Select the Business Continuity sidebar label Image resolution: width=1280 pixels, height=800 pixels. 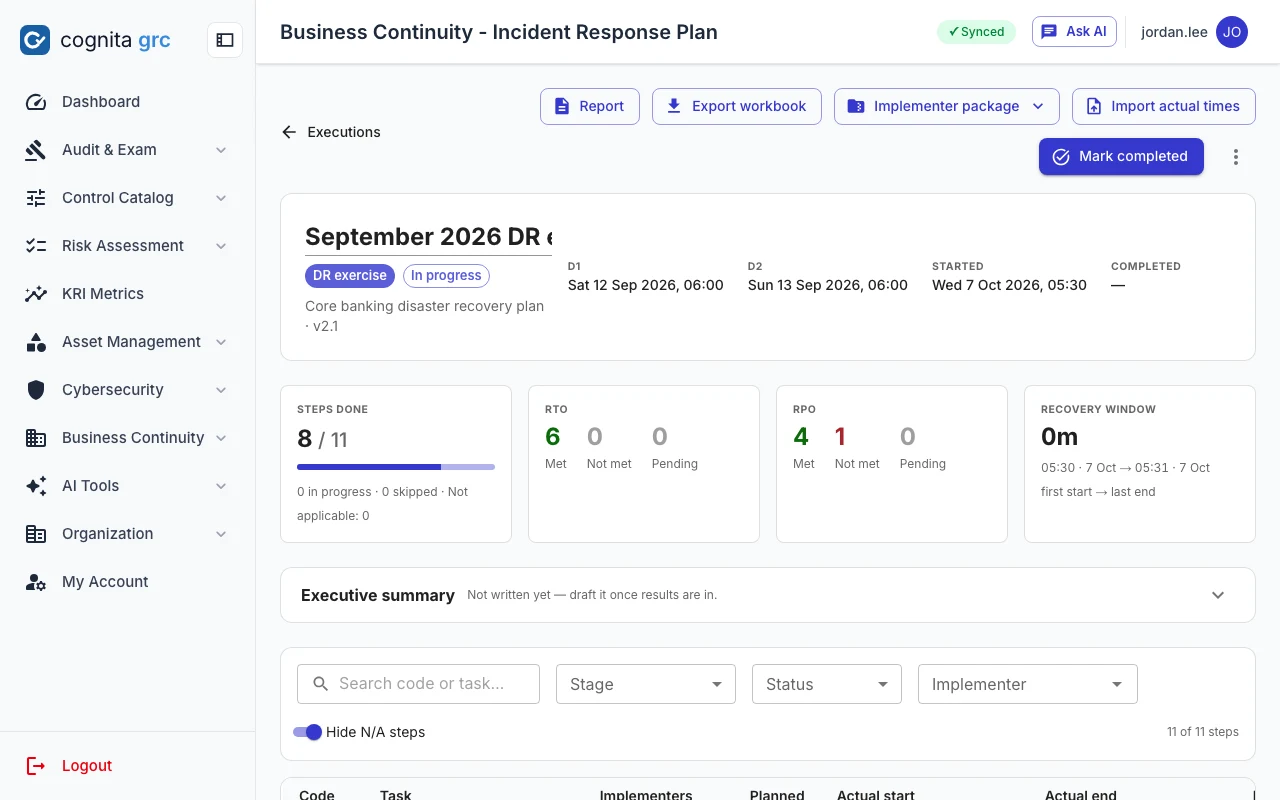[x=133, y=438]
